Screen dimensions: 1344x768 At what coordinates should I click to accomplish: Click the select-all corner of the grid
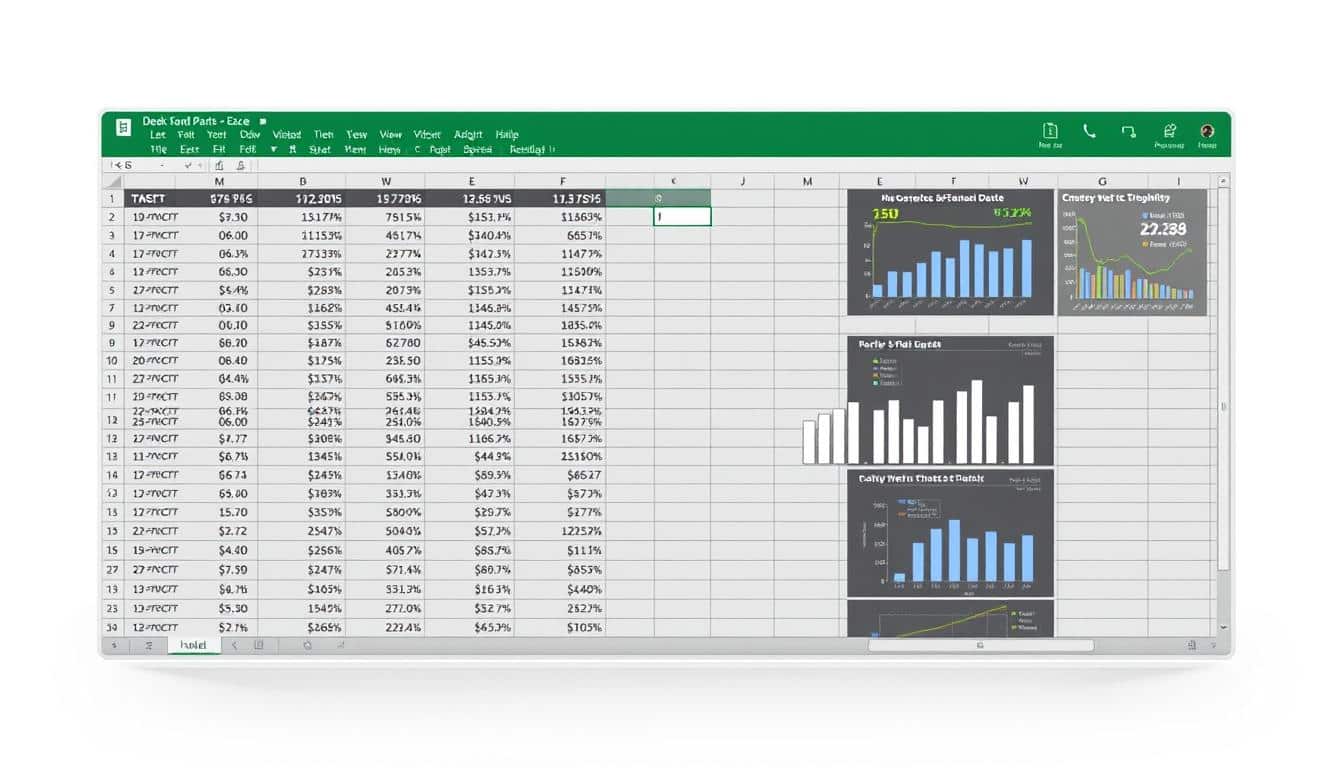(x=112, y=182)
